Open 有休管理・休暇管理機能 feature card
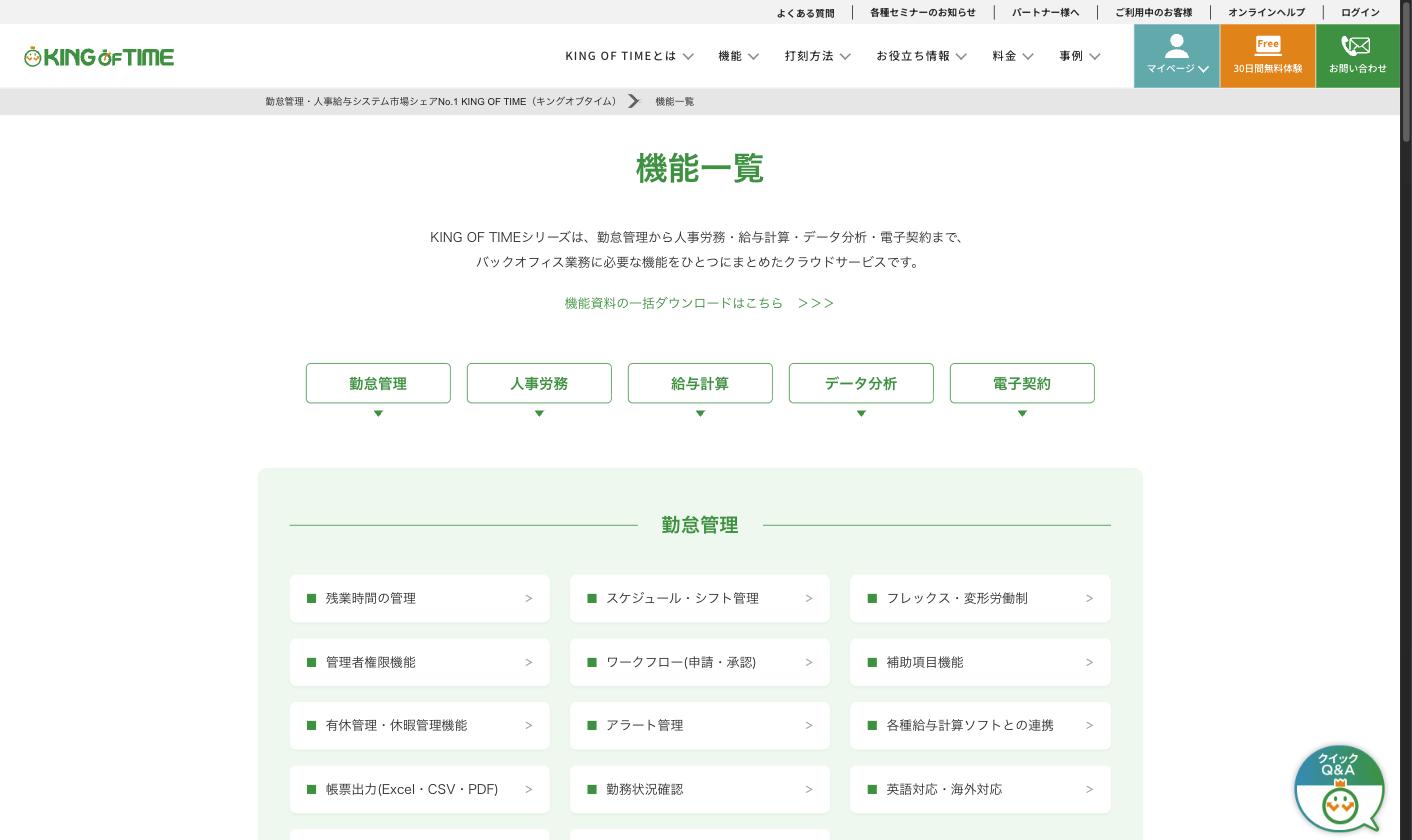The image size is (1412, 840). [x=420, y=725]
